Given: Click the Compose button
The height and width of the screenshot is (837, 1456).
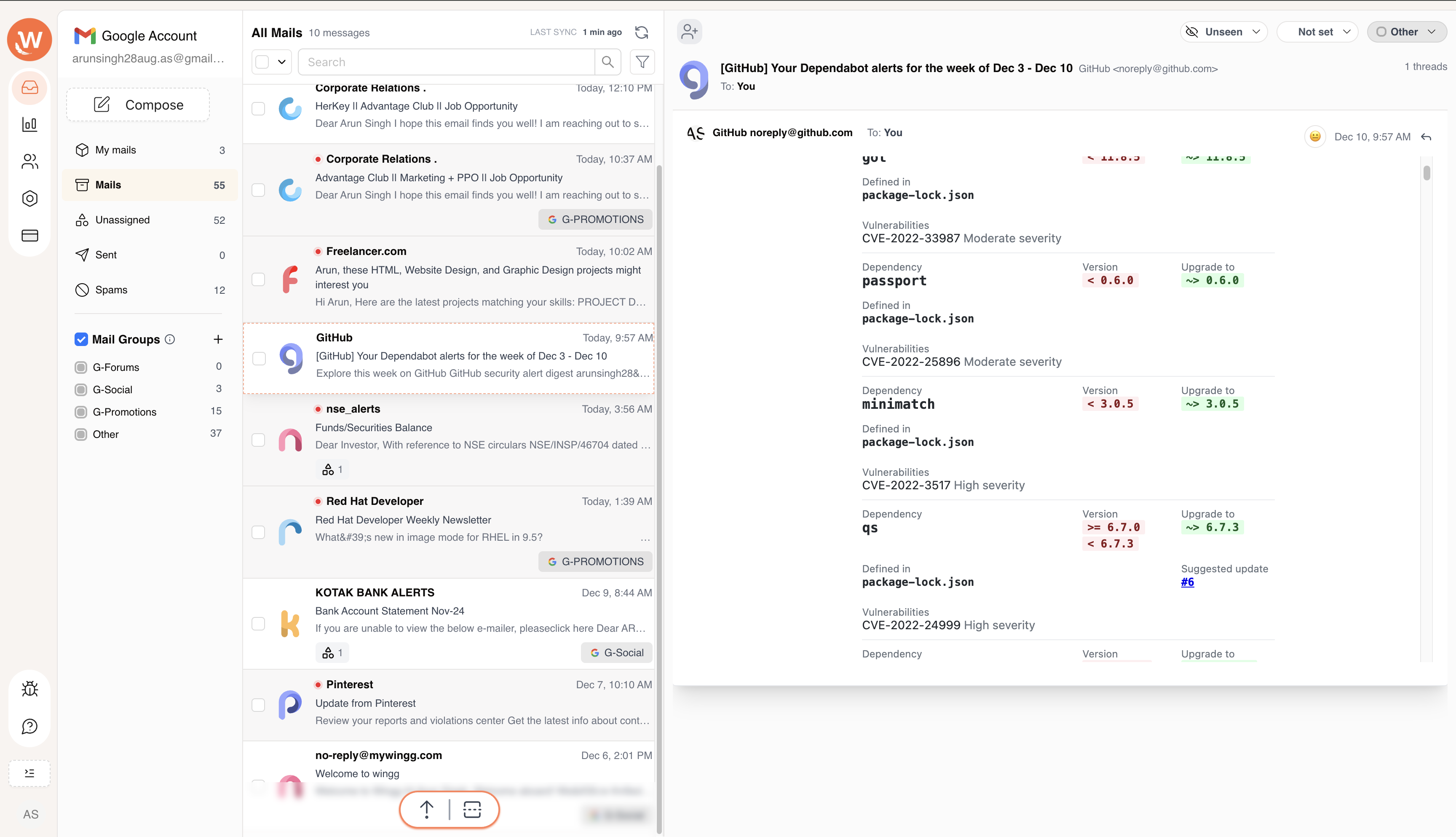Looking at the screenshot, I should [x=138, y=105].
